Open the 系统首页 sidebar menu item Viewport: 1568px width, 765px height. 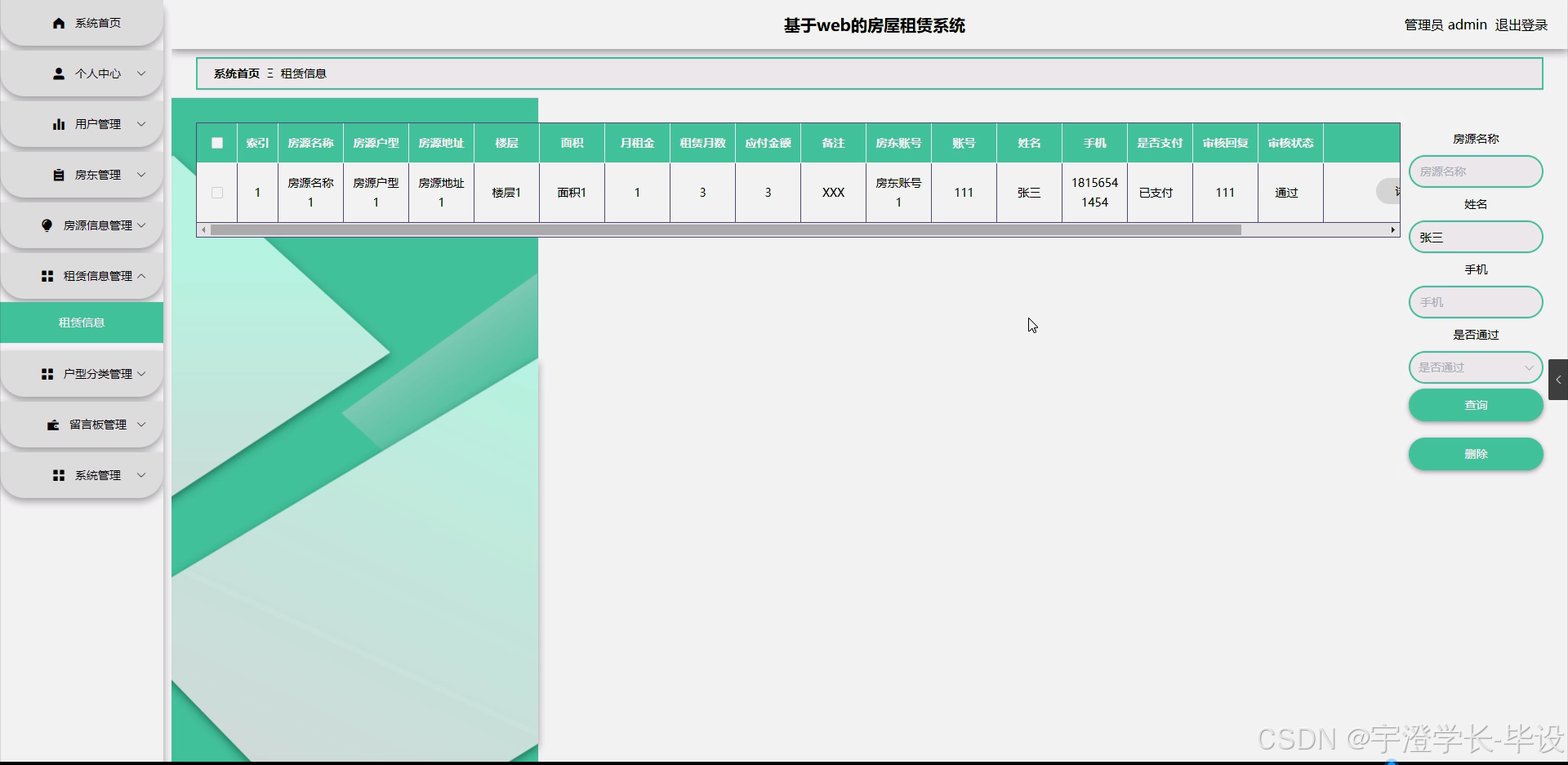pos(82,23)
